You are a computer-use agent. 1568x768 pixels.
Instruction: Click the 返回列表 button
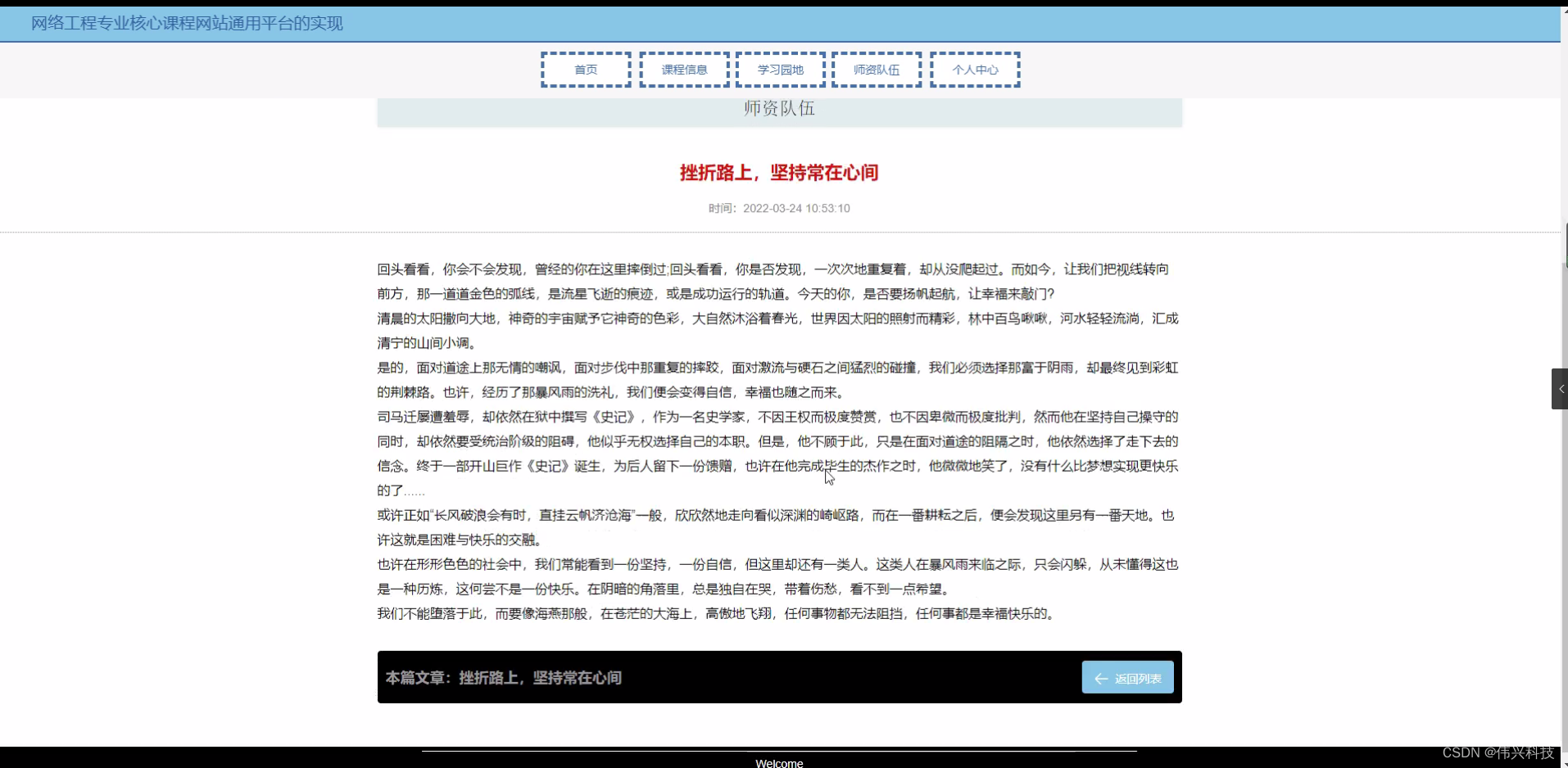[x=1127, y=678]
